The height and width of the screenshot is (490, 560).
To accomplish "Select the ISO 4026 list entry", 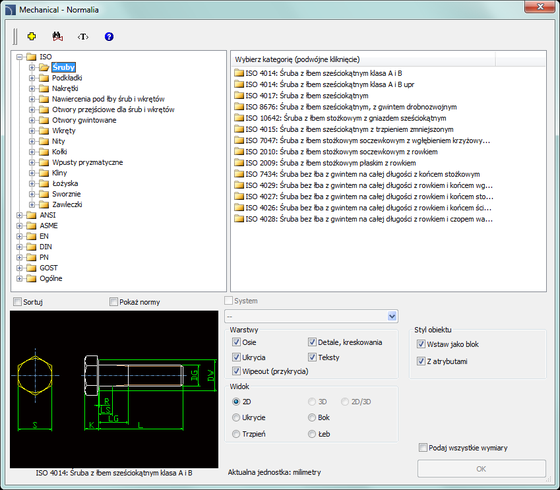I will (368, 208).
